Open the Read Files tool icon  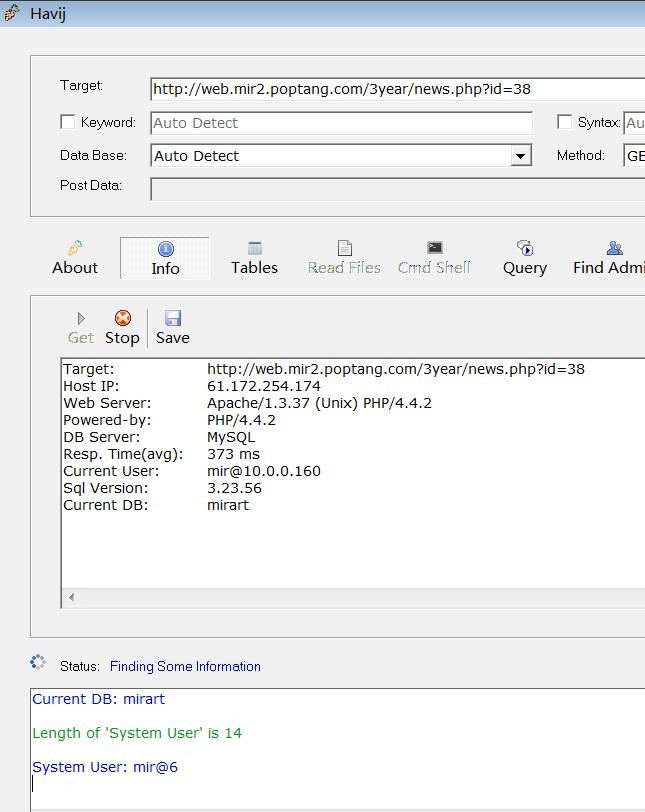(345, 248)
